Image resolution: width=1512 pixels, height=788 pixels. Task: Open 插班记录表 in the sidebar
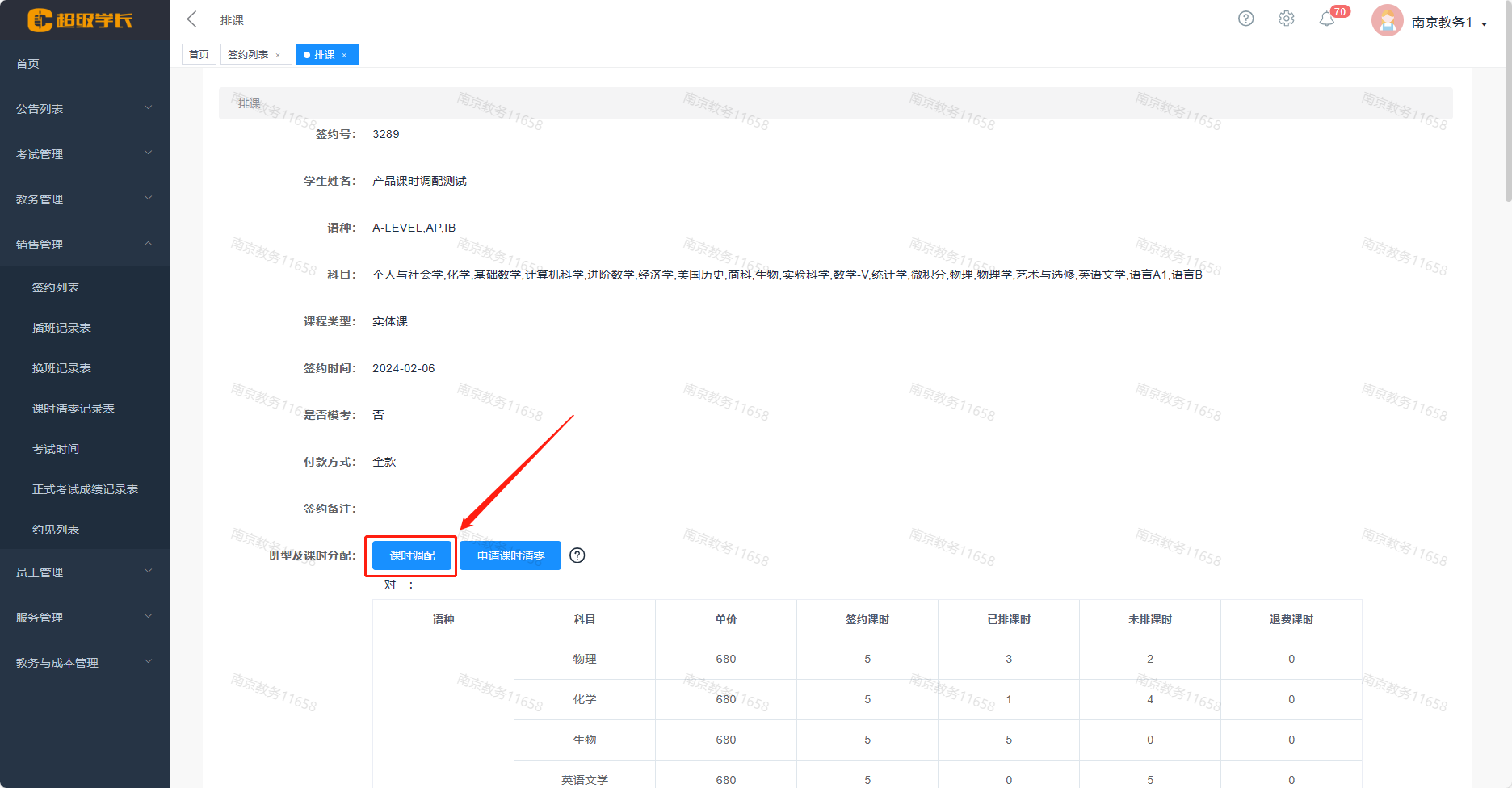61,328
